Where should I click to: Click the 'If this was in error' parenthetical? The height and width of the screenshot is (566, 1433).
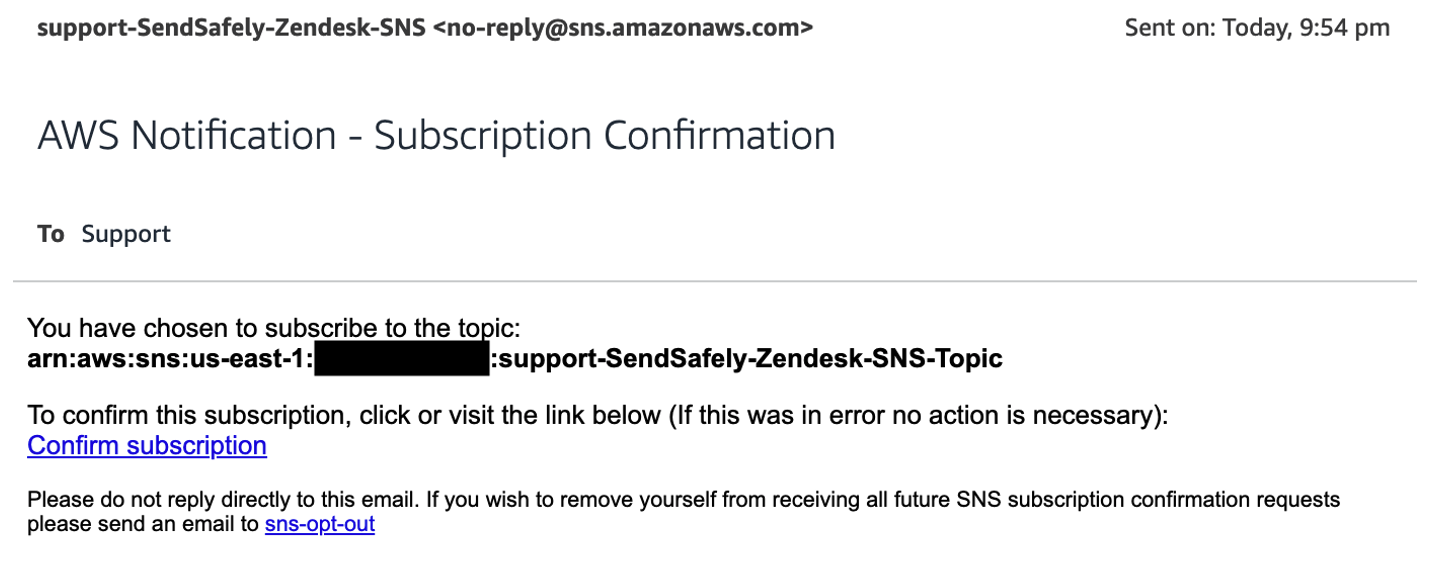click(916, 416)
